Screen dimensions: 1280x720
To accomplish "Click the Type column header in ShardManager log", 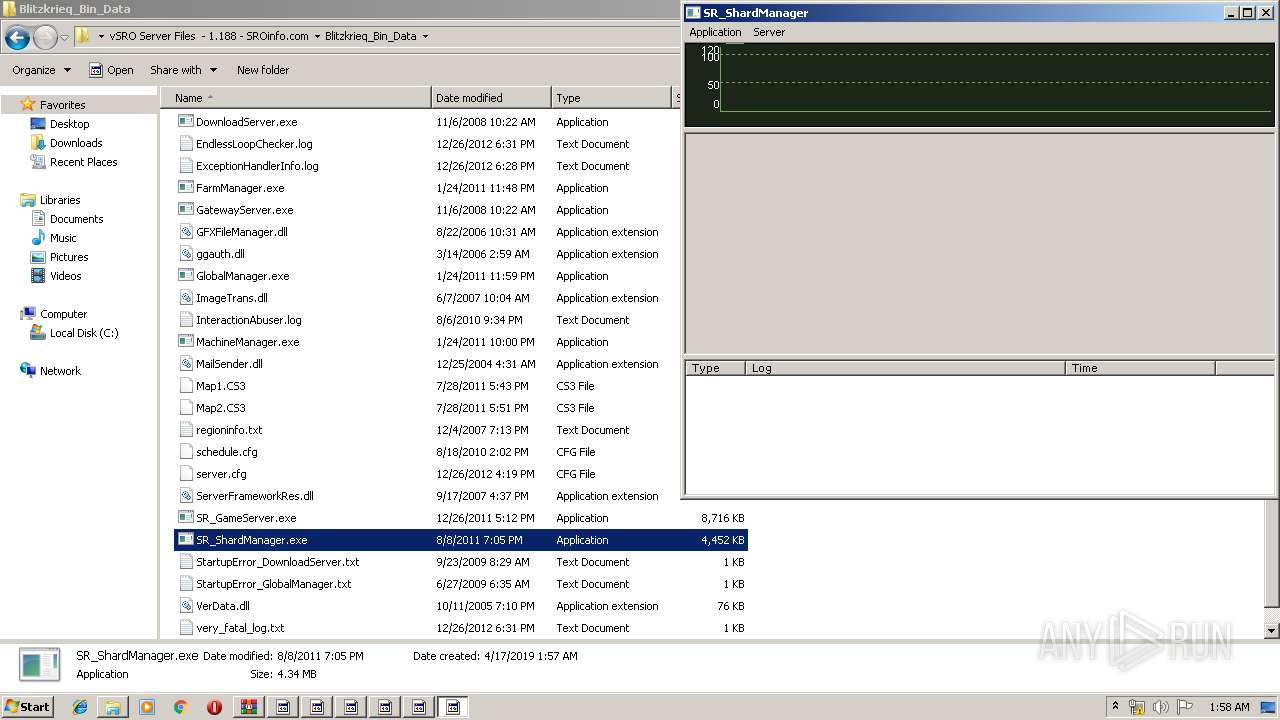I will (x=715, y=368).
